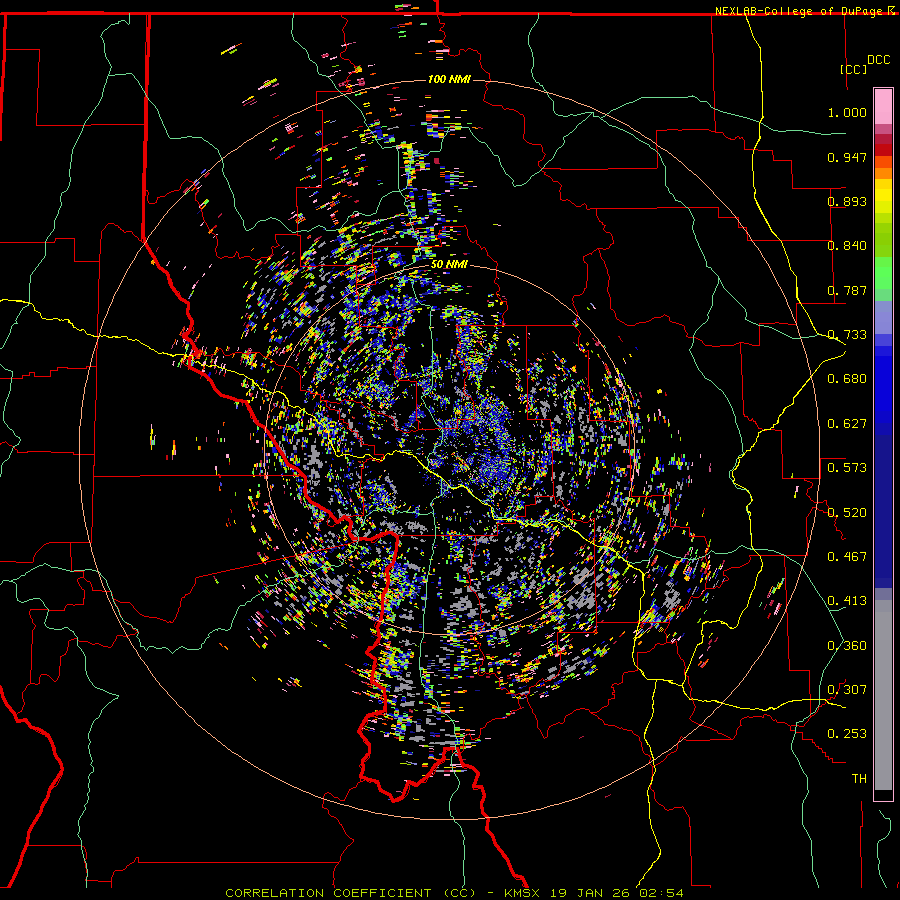Click the CORRELATION COEFFICIENT (CC) caption text
The width and height of the screenshot is (900, 900).
click(351, 893)
